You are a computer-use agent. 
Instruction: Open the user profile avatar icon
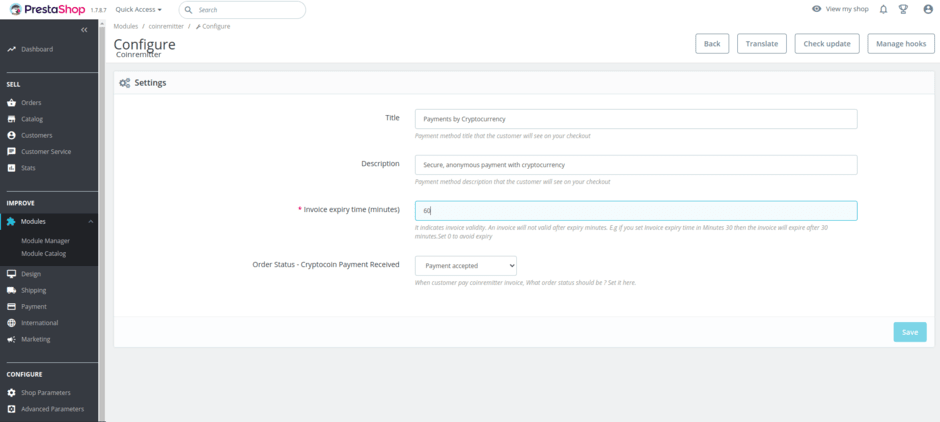pos(928,10)
